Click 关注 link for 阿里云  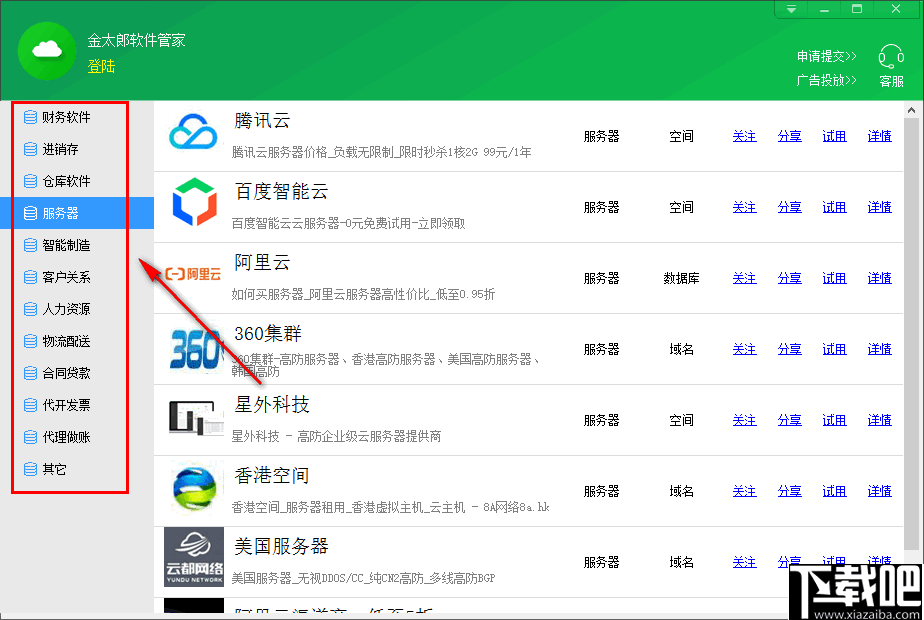[744, 278]
